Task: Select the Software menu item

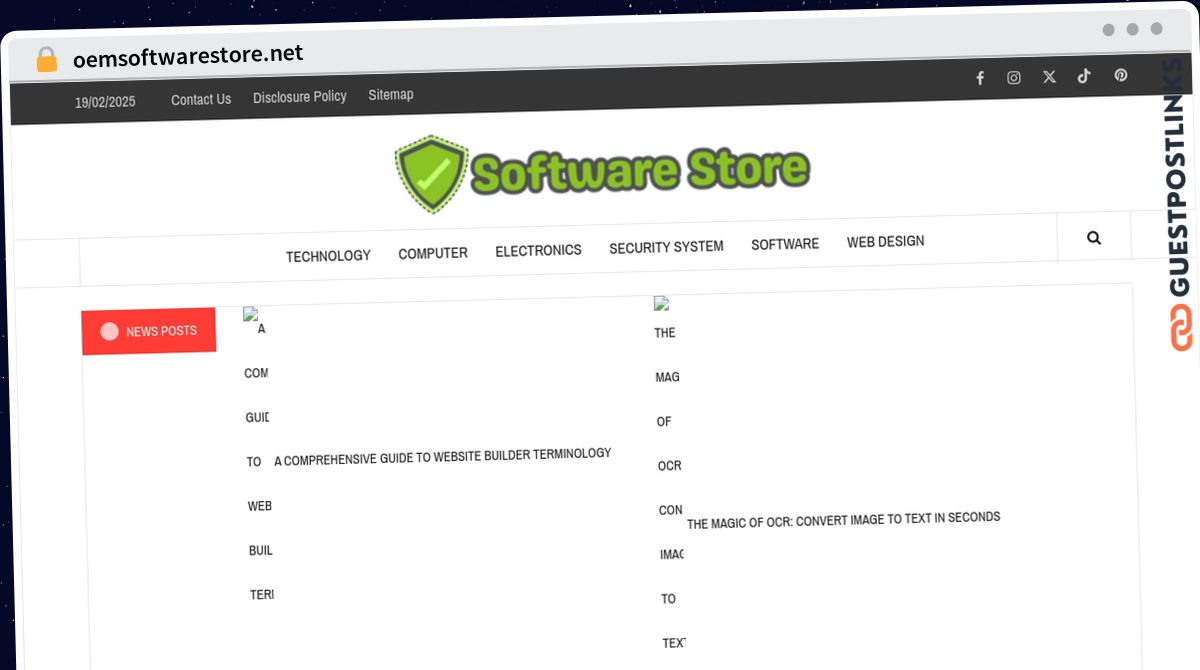Action: (x=785, y=243)
